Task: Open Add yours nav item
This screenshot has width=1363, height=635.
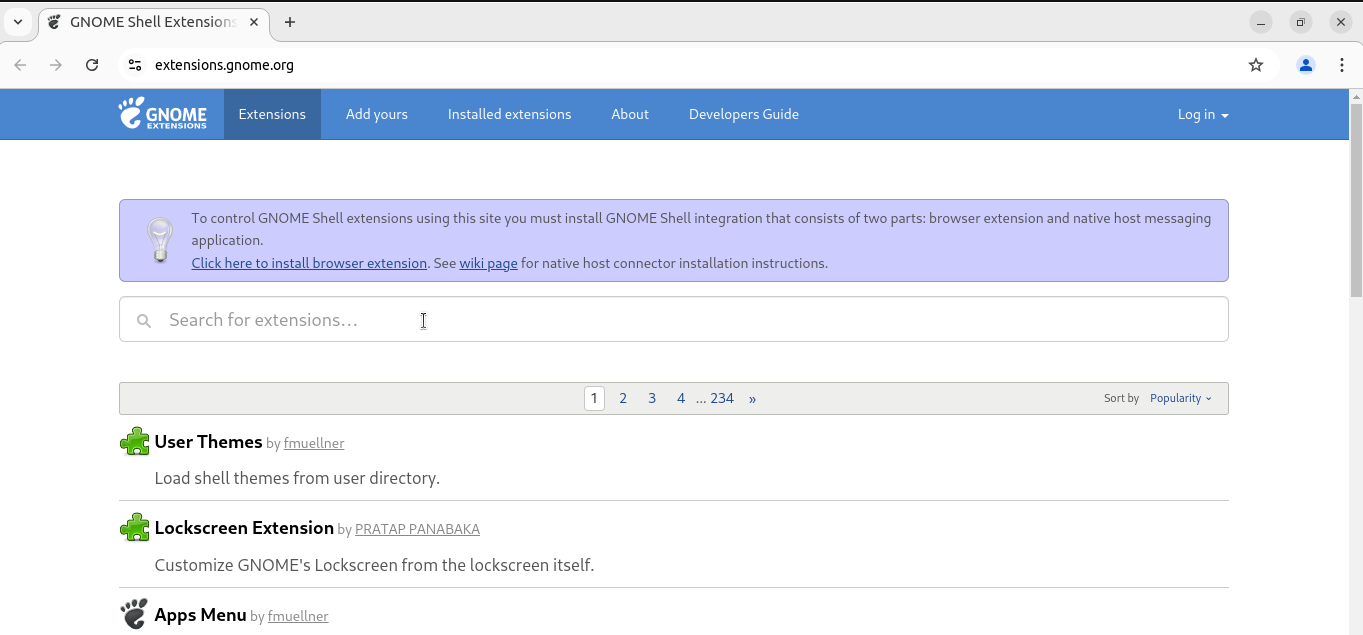Action: (377, 114)
